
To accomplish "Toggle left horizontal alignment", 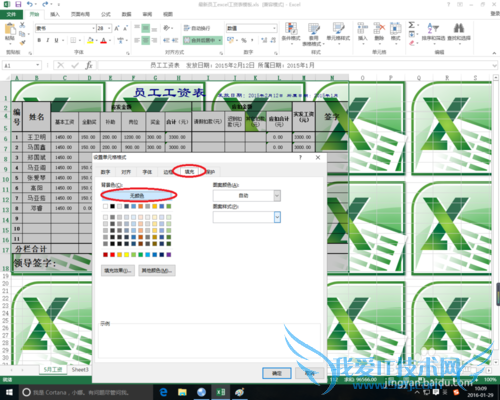I will [137, 40].
